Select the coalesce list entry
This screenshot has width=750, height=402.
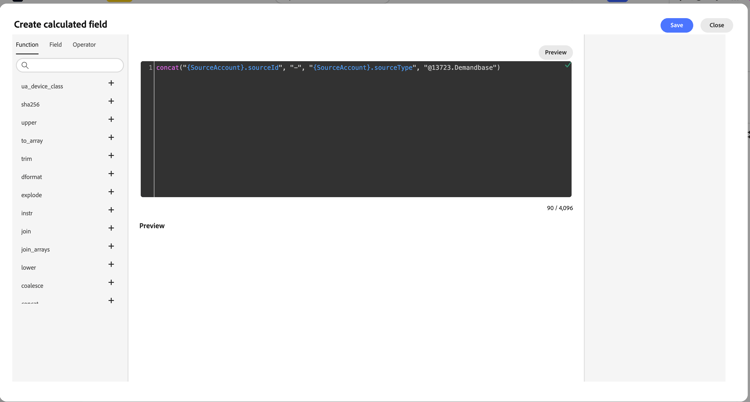pyautogui.click(x=32, y=286)
